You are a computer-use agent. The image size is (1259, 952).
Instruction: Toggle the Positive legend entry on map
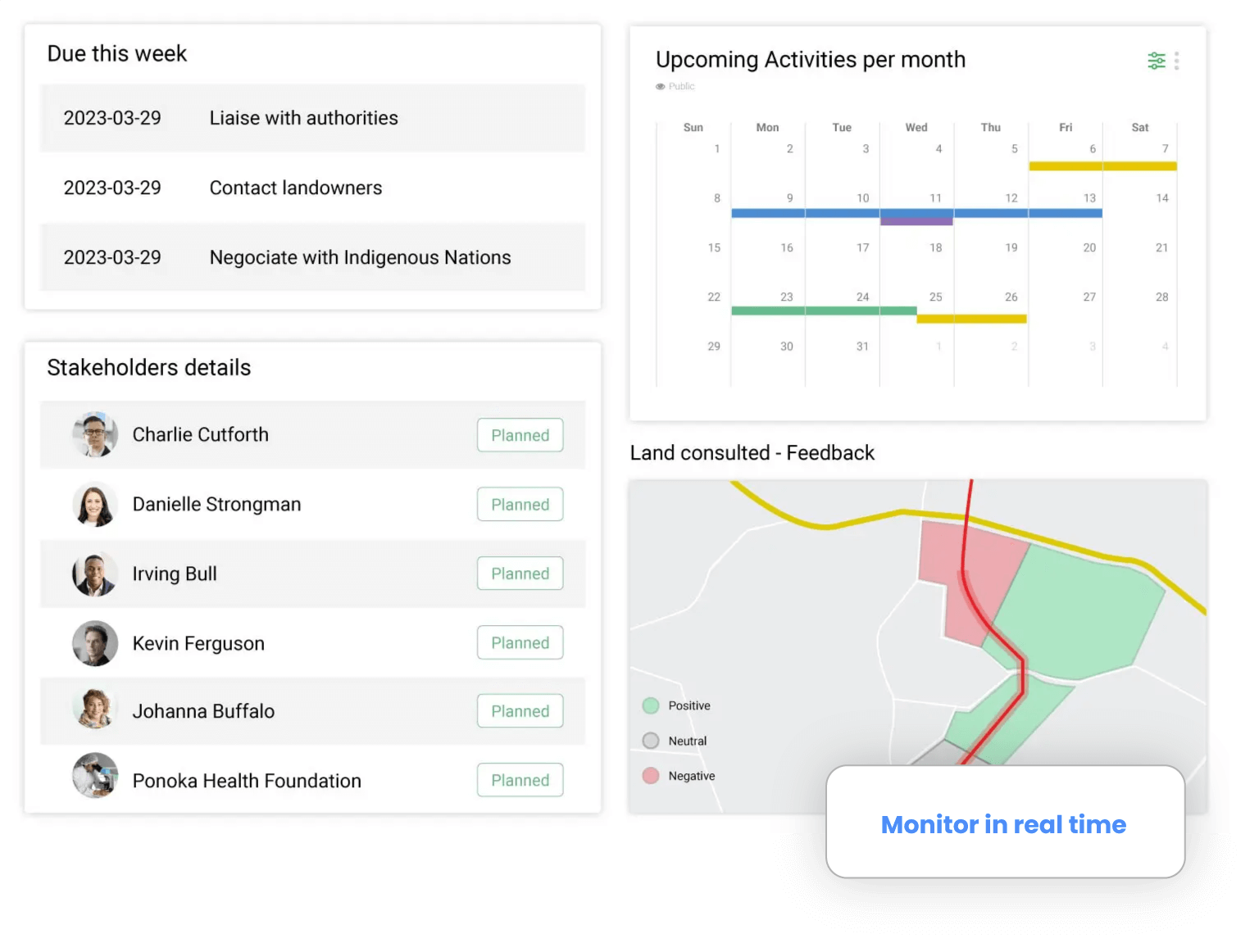point(651,705)
